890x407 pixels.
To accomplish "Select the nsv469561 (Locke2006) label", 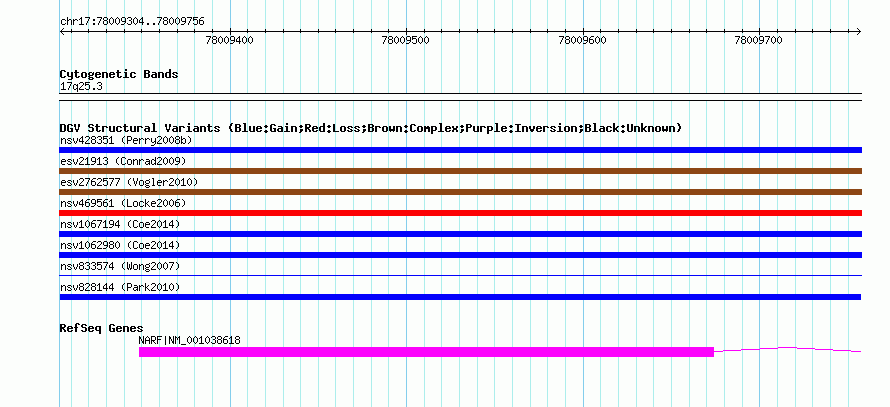I will (123, 203).
